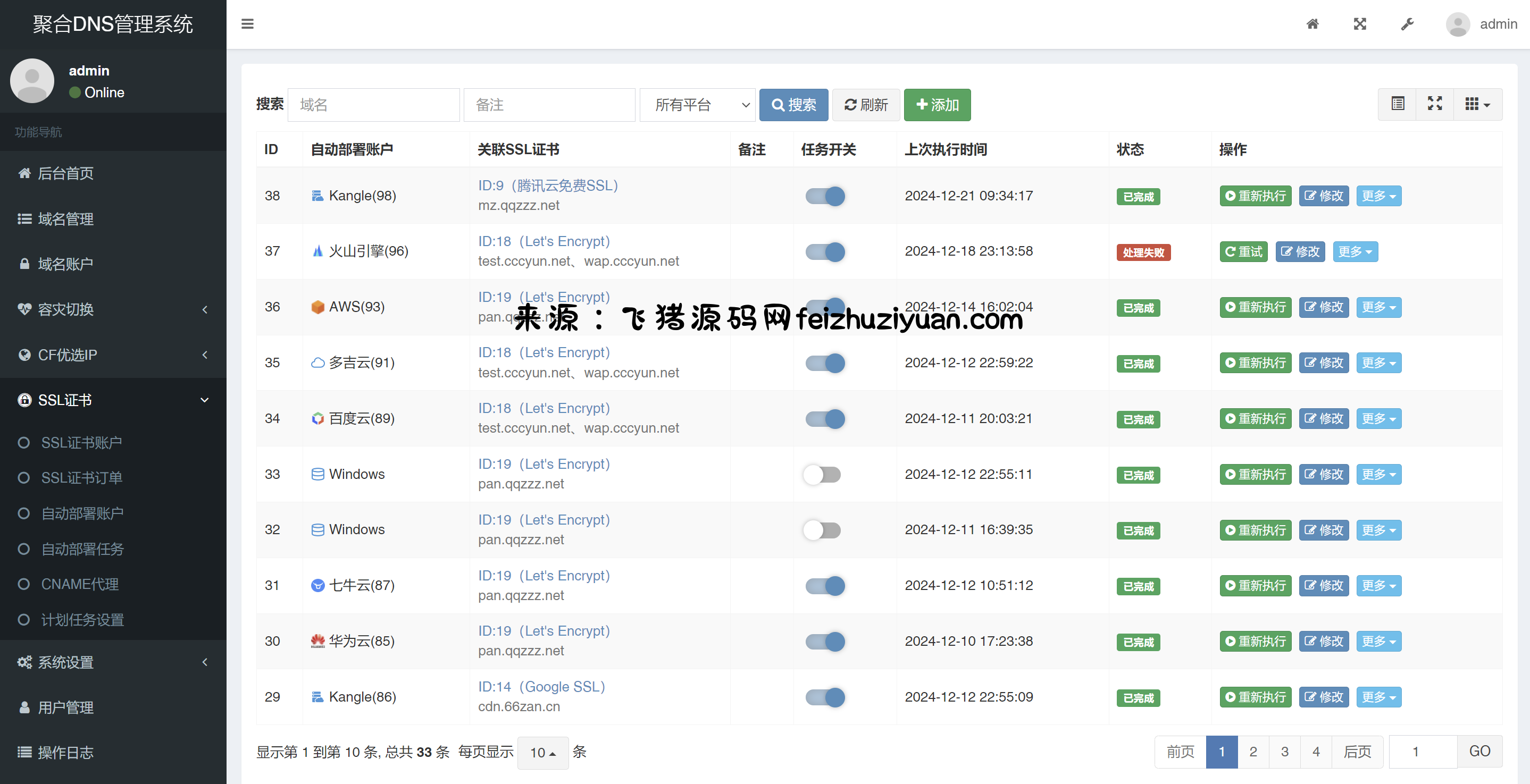The image size is (1530, 784).
Task: Turn off task switch for 七牛云(87)
Action: (x=825, y=586)
